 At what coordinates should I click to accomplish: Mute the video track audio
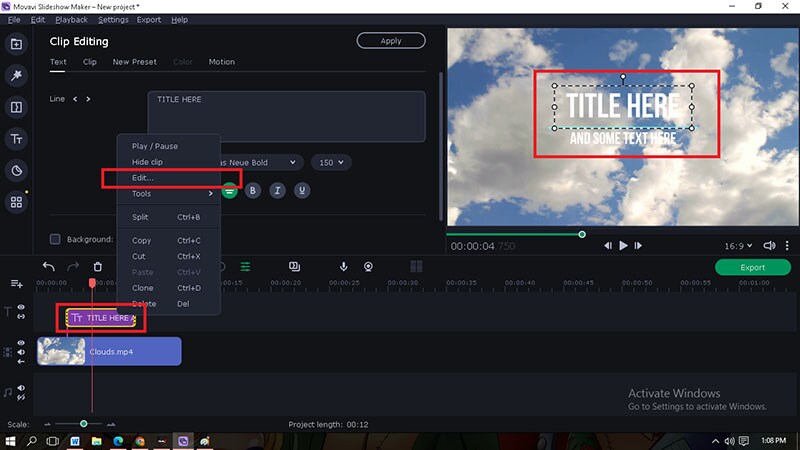coord(21,352)
